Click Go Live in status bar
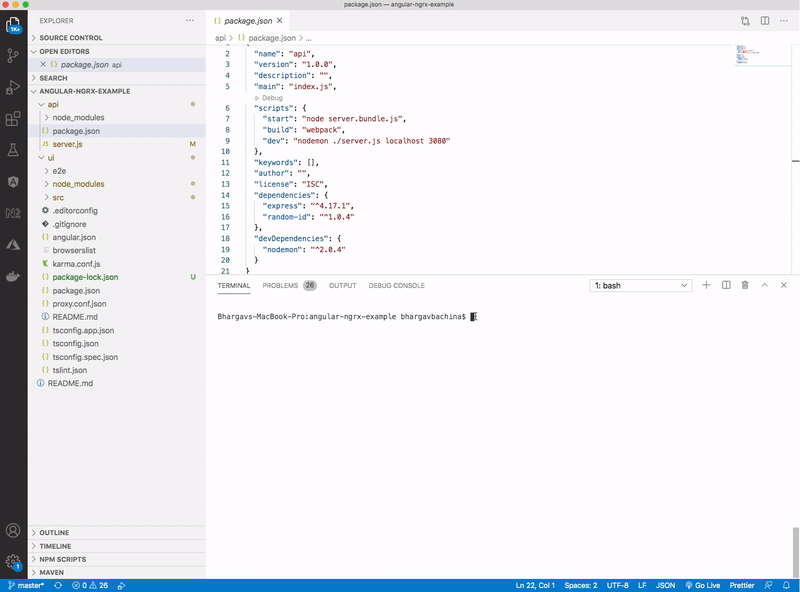 pyautogui.click(x=703, y=585)
